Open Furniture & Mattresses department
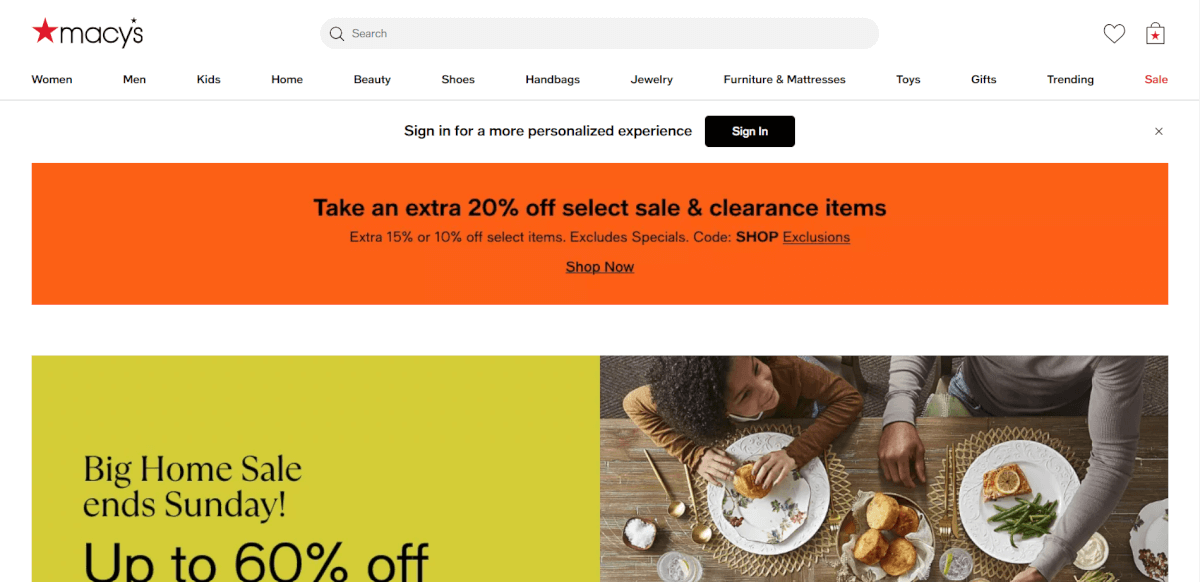Image resolution: width=1200 pixels, height=582 pixels. click(784, 79)
